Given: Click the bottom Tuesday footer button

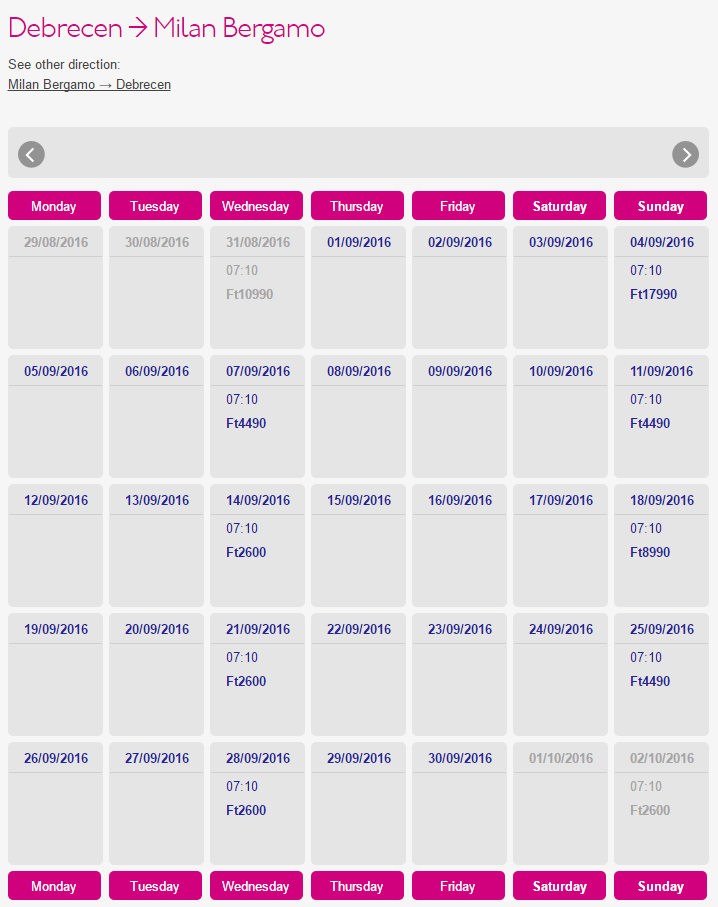Looking at the screenshot, I should pos(156,886).
